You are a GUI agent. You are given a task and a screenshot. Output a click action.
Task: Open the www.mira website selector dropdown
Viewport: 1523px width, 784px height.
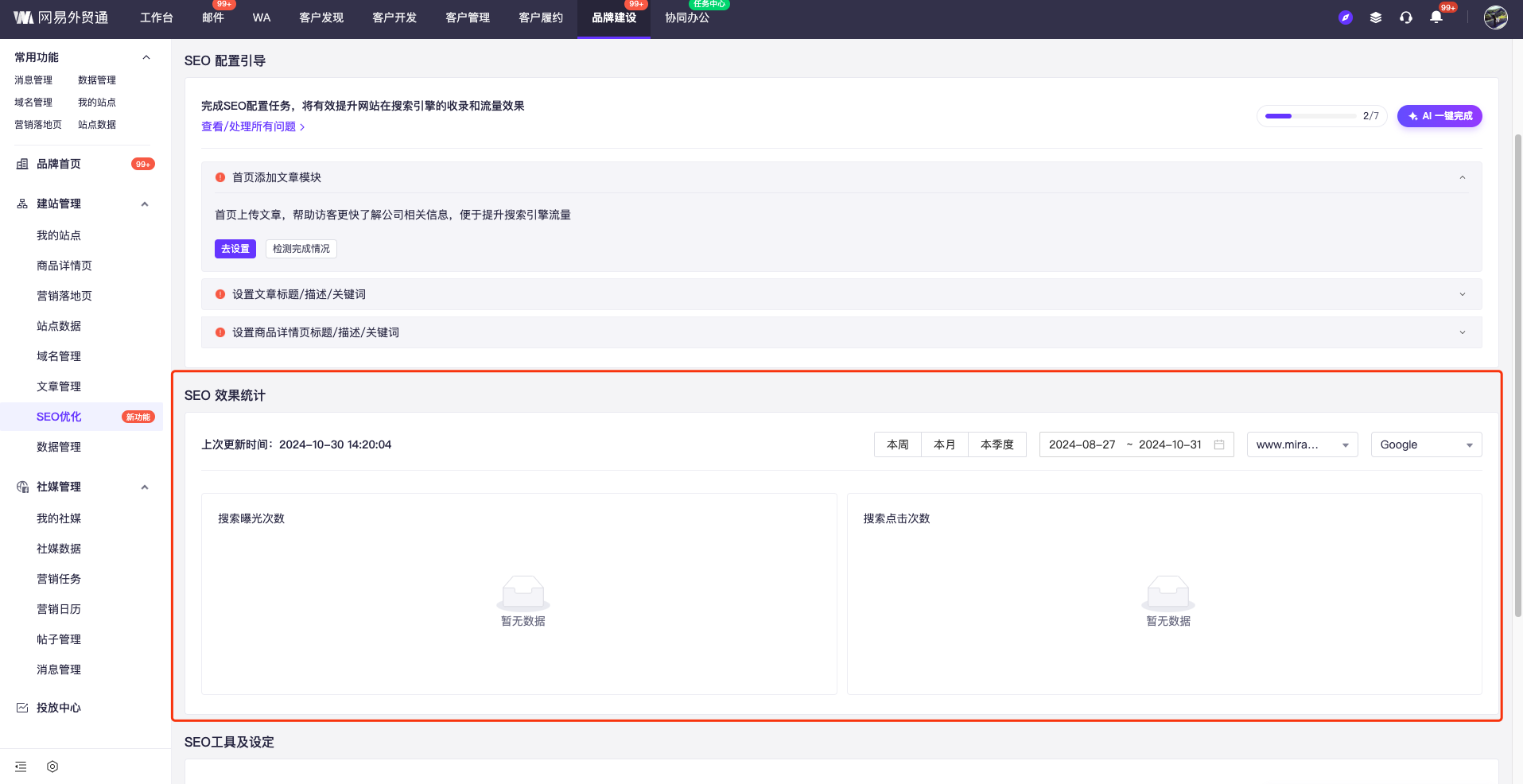click(1302, 444)
